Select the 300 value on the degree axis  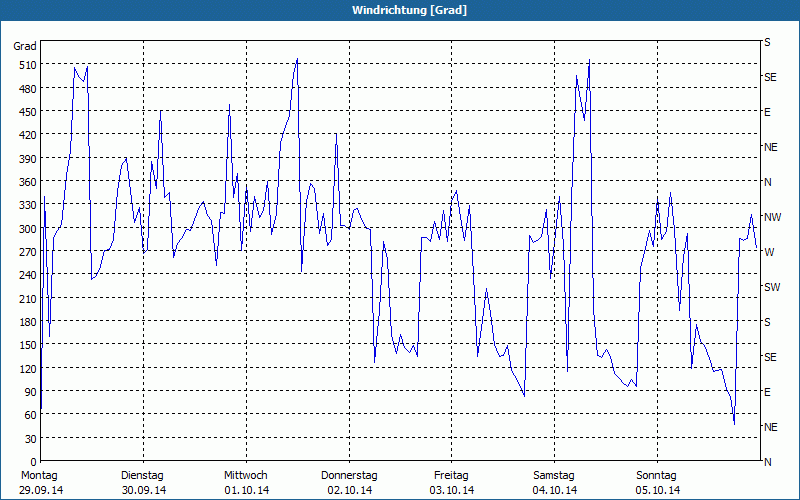28,229
